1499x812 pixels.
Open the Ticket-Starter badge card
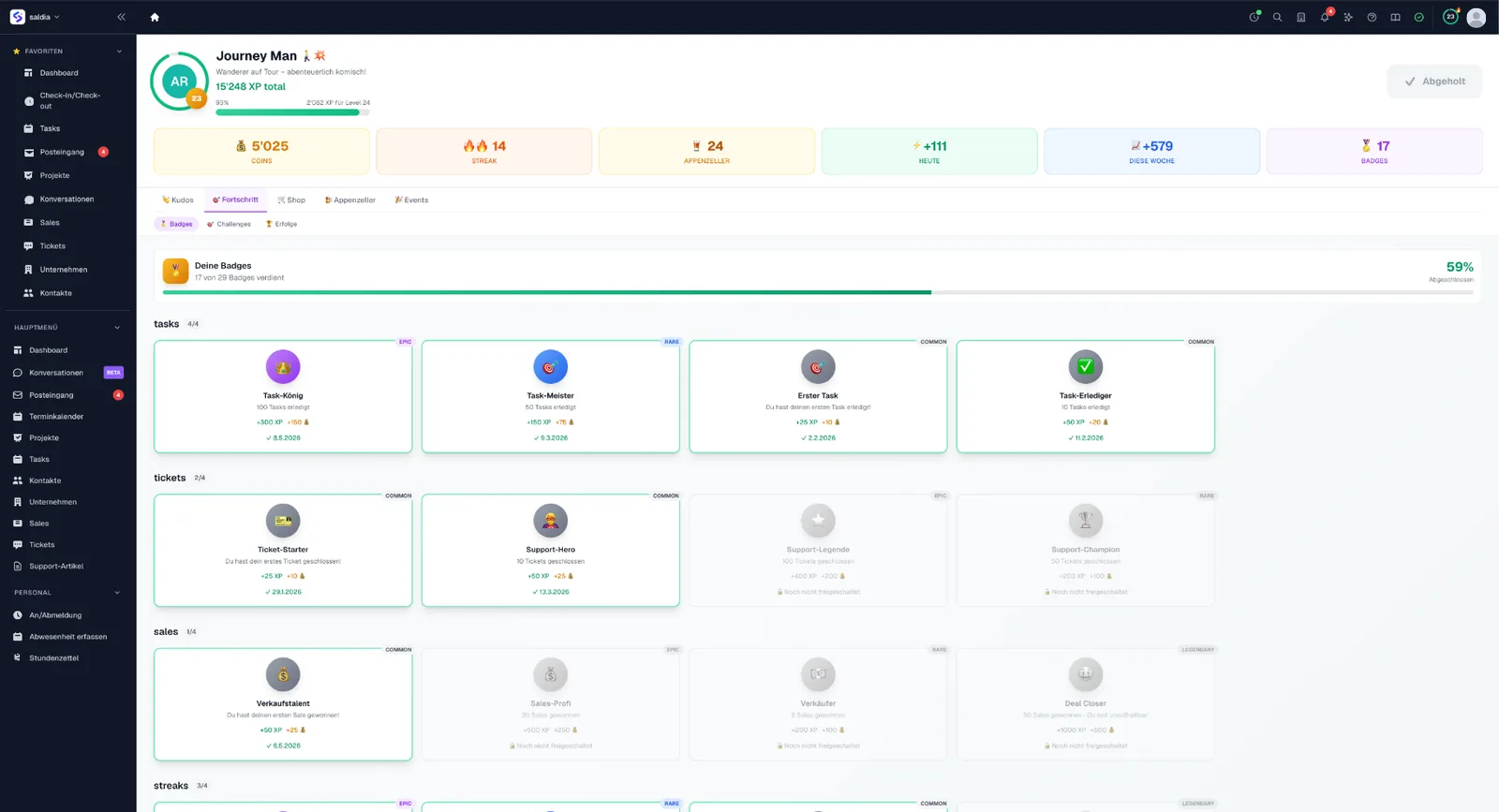(283, 550)
